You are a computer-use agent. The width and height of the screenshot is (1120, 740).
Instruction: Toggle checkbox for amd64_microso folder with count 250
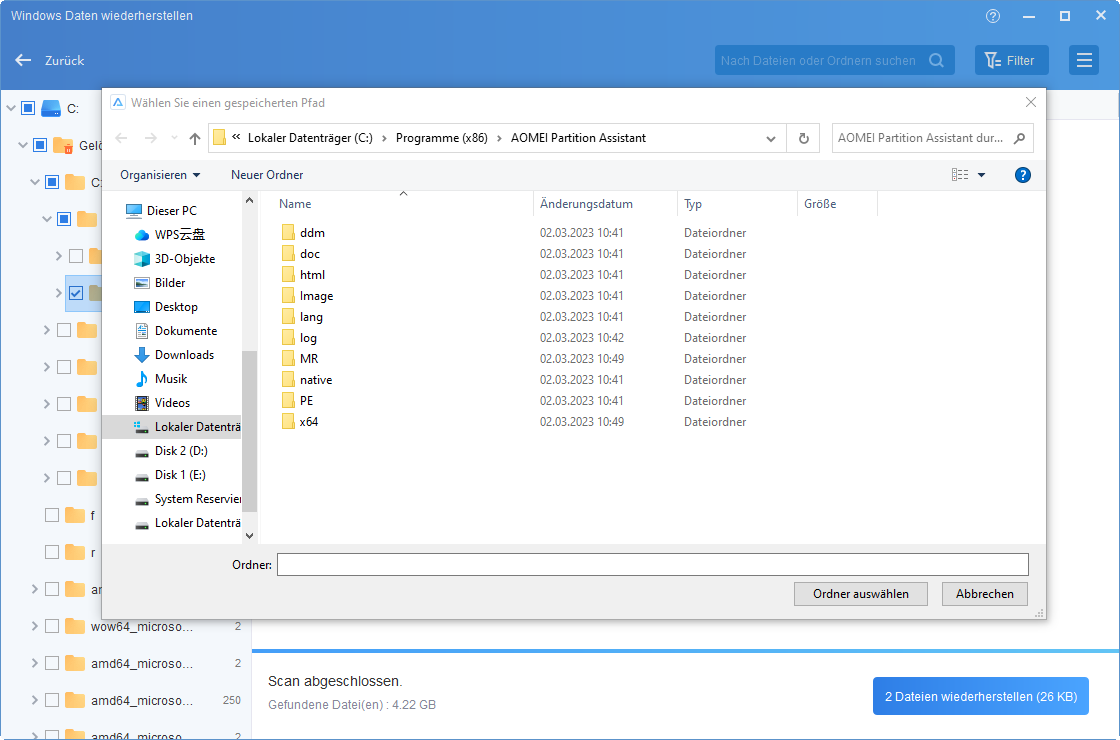click(x=51, y=701)
